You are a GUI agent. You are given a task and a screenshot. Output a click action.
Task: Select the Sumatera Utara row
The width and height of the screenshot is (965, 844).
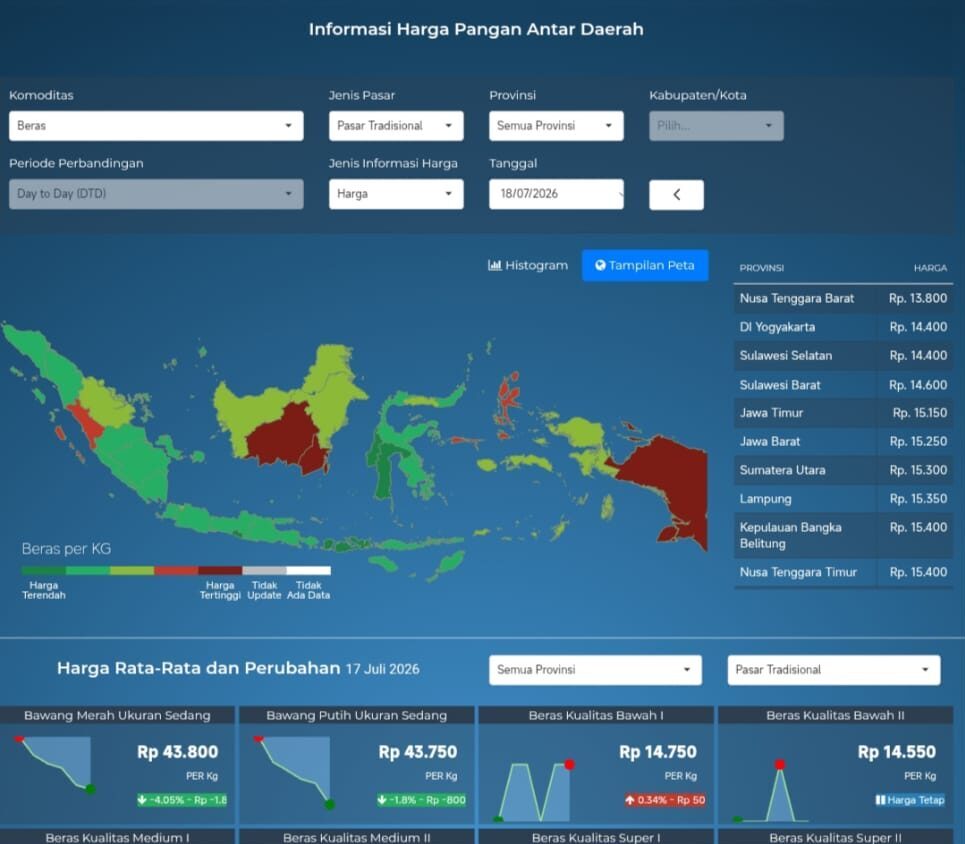point(843,470)
